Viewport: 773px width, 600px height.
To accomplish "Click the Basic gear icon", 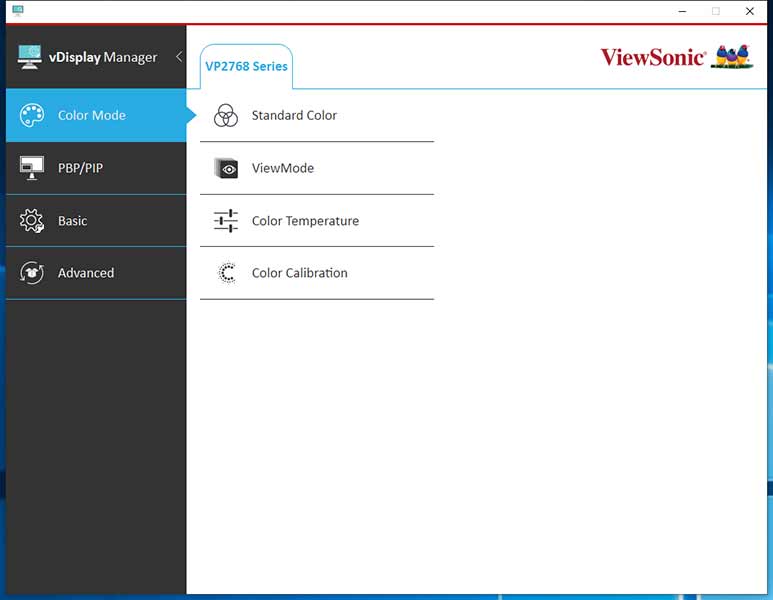I will pyautogui.click(x=32, y=221).
